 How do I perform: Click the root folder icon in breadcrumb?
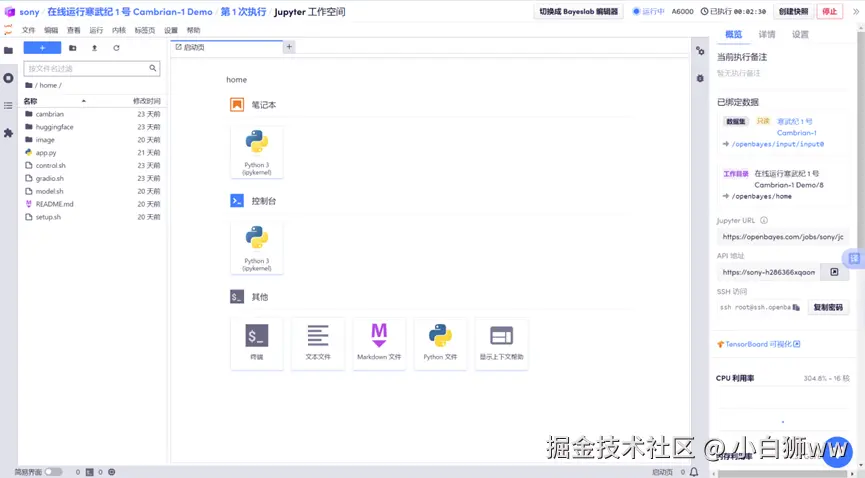[29, 86]
